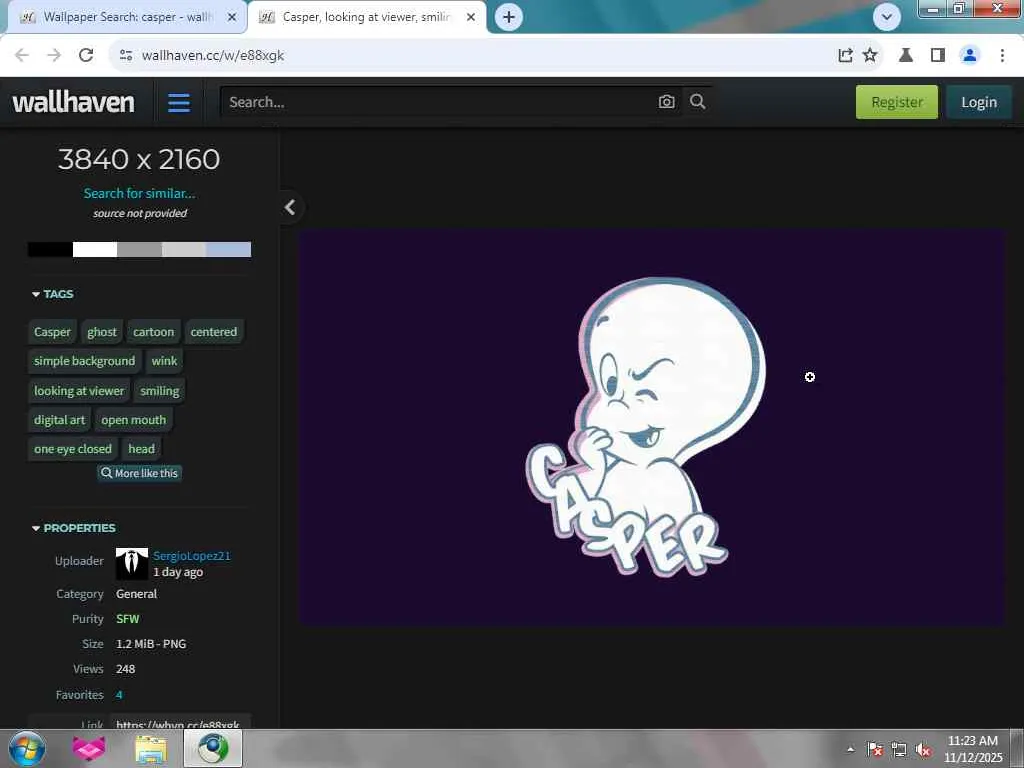Click the smiling tag
The height and width of the screenshot is (768, 1024).
point(159,391)
